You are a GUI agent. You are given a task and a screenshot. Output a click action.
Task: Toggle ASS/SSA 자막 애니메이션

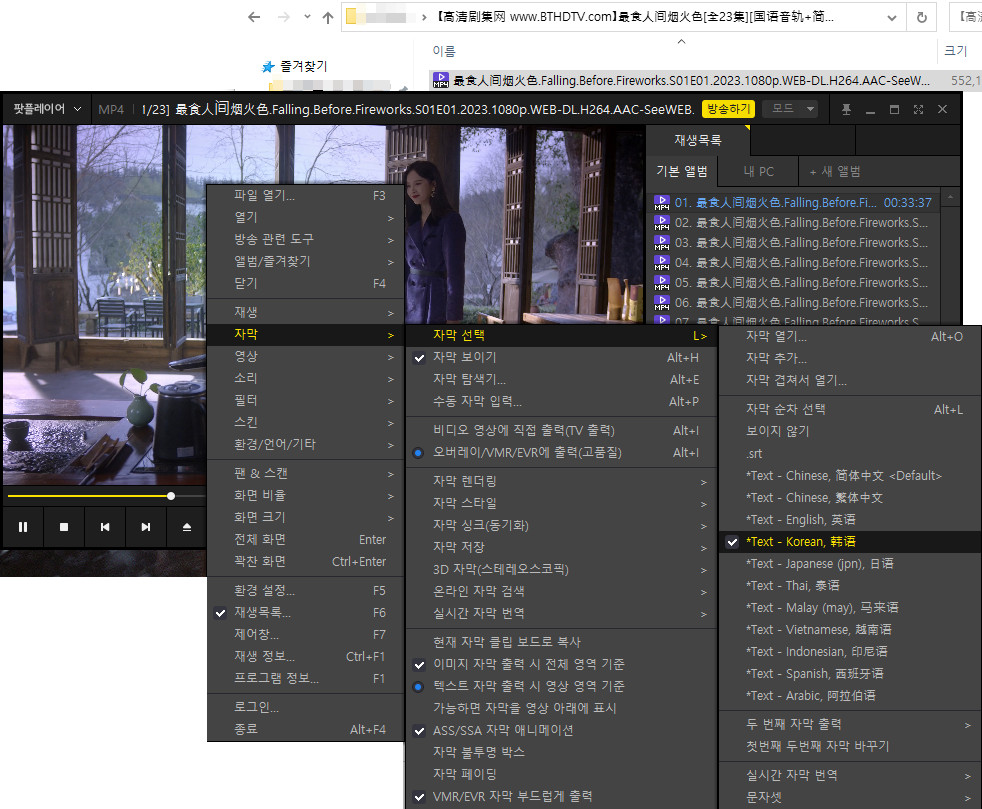click(561, 731)
